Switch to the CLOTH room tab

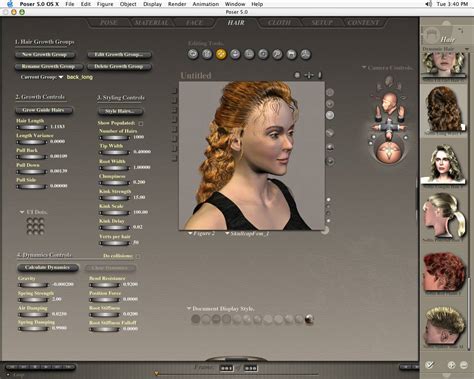279,23
